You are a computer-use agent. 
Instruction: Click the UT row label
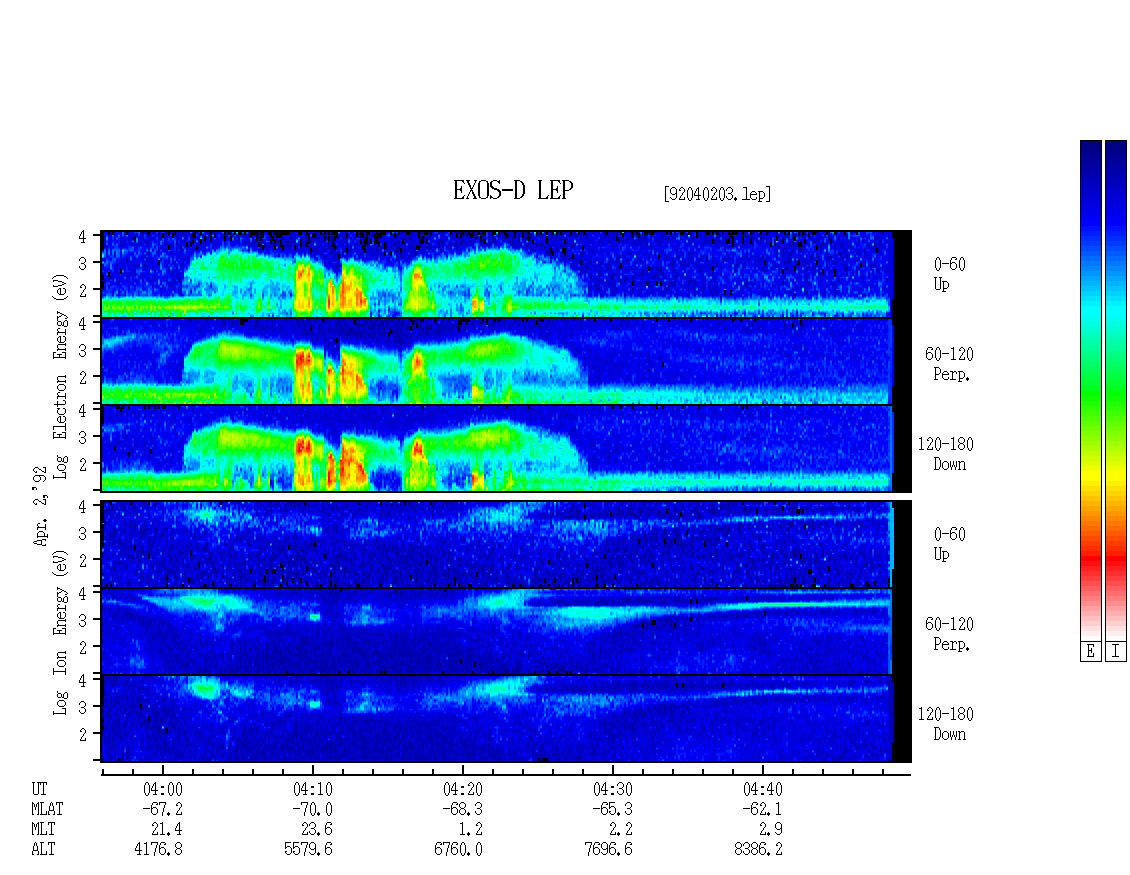click(39, 789)
